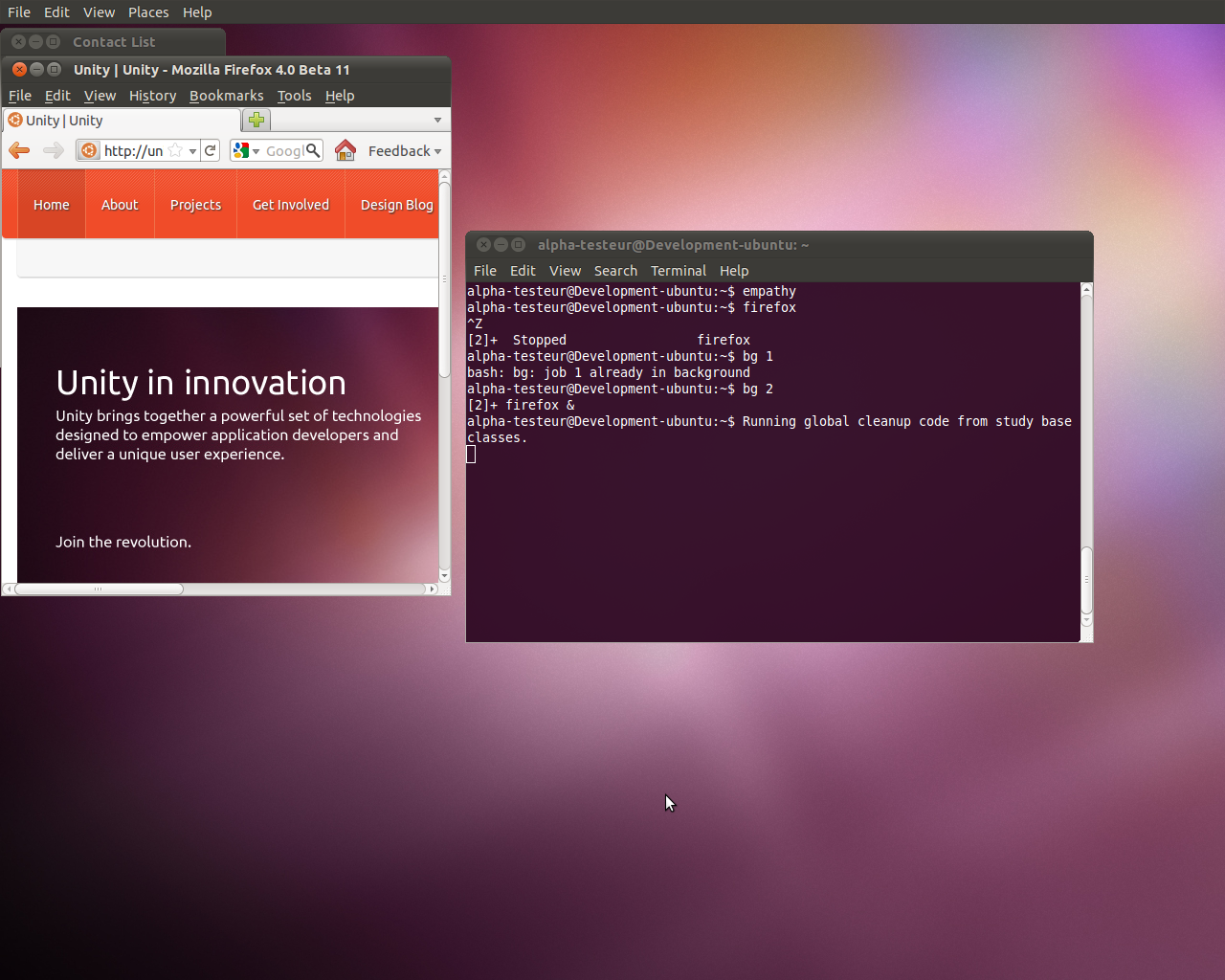This screenshot has width=1225, height=980.
Task: Click the Firefox horizontal scrollbar thumb
Action: click(99, 590)
